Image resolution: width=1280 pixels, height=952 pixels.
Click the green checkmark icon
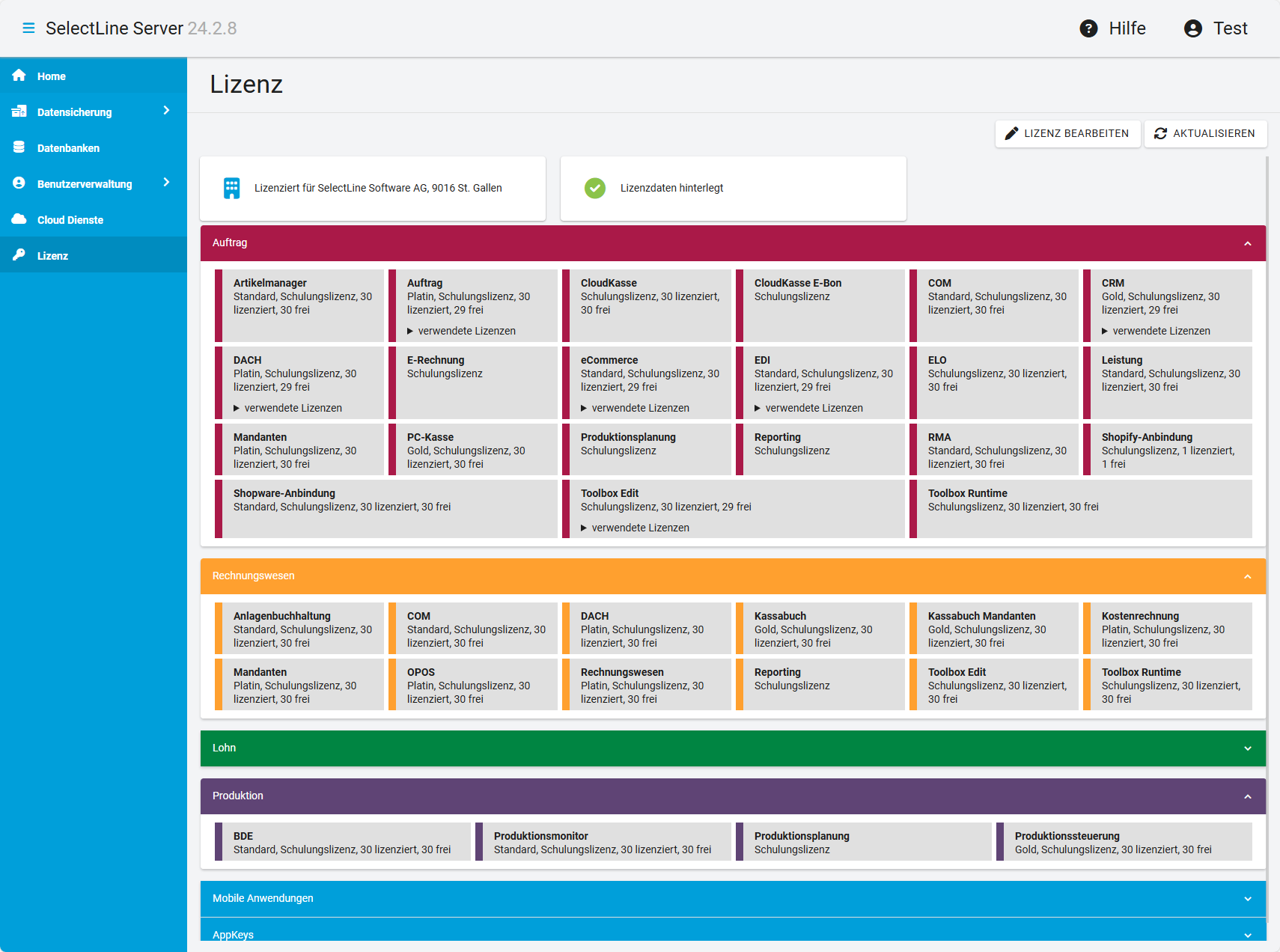pos(595,188)
